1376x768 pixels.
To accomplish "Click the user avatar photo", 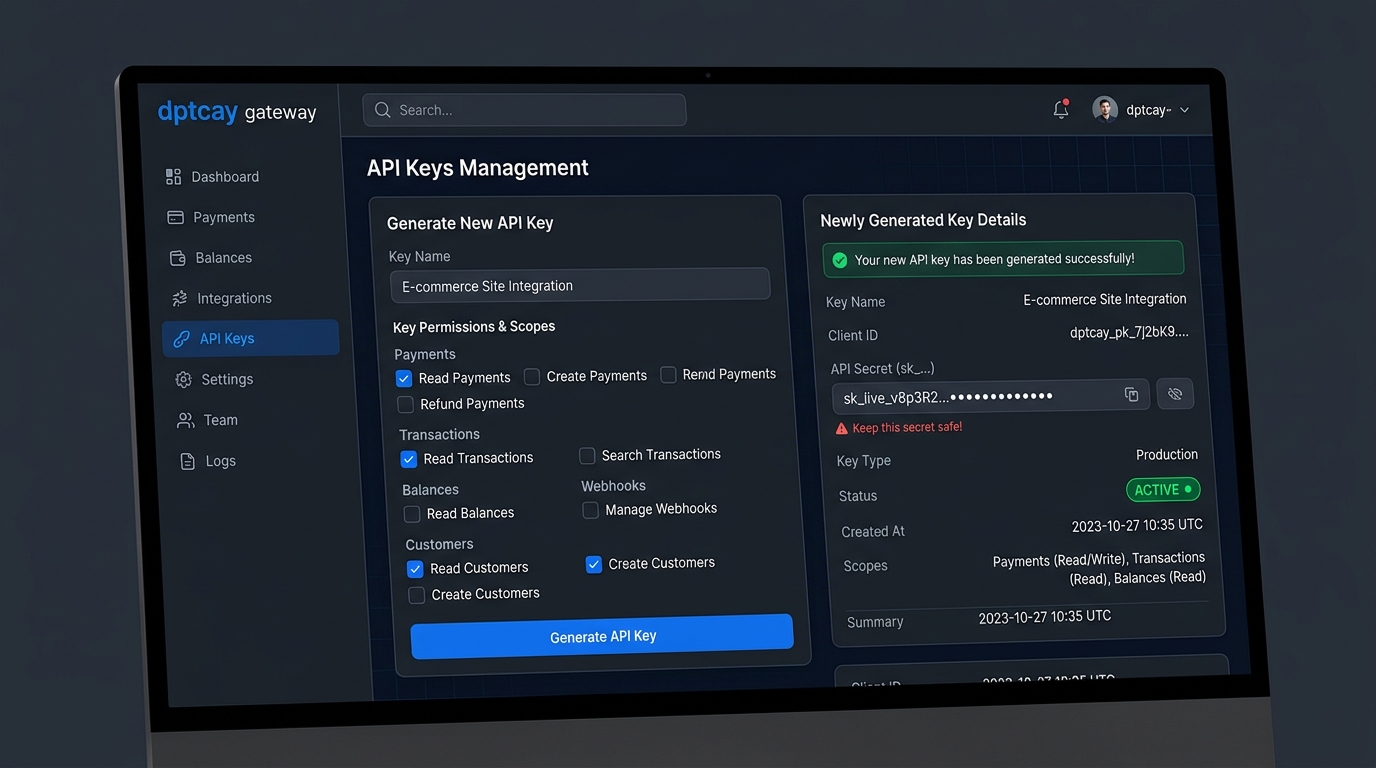I will 1105,109.
